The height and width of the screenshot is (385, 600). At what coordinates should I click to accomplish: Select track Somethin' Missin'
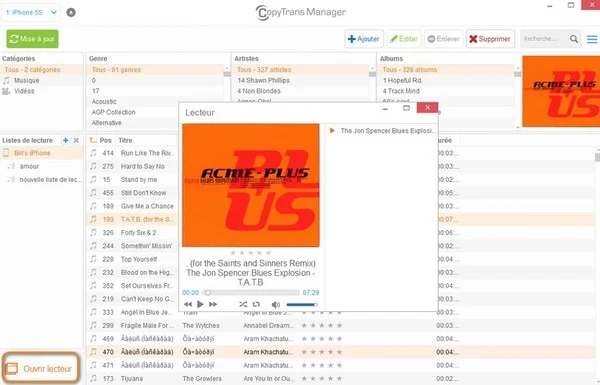146,246
